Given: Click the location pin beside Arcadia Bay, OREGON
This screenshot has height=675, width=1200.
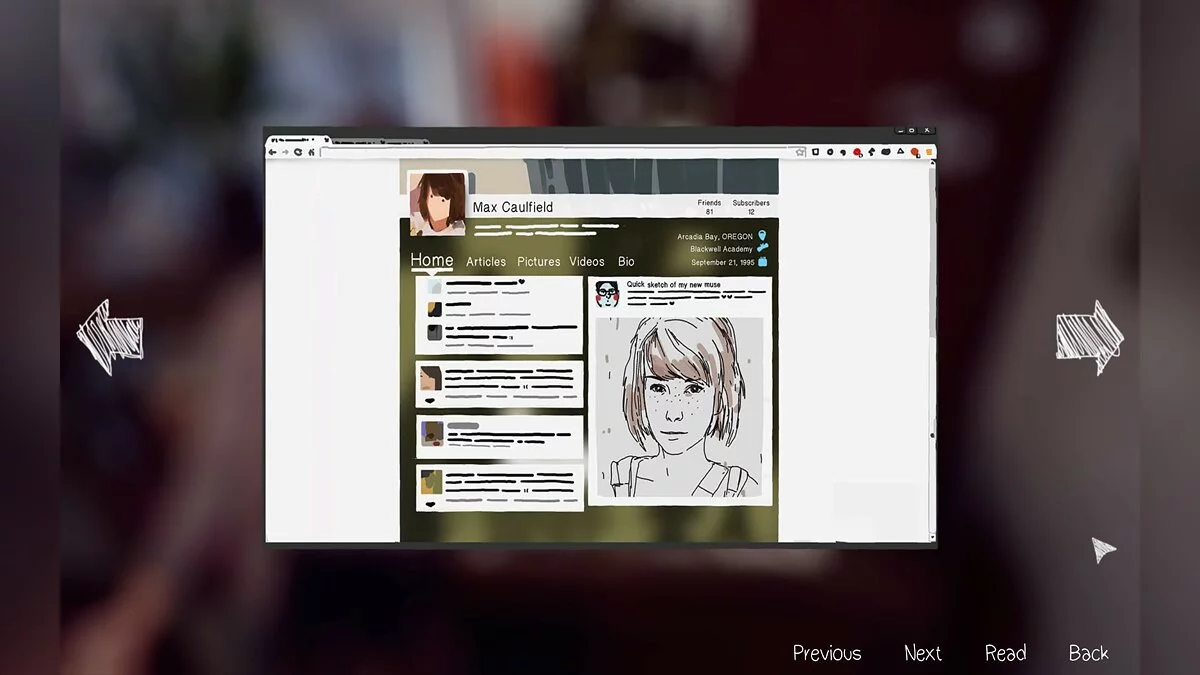Looking at the screenshot, I should 762,235.
